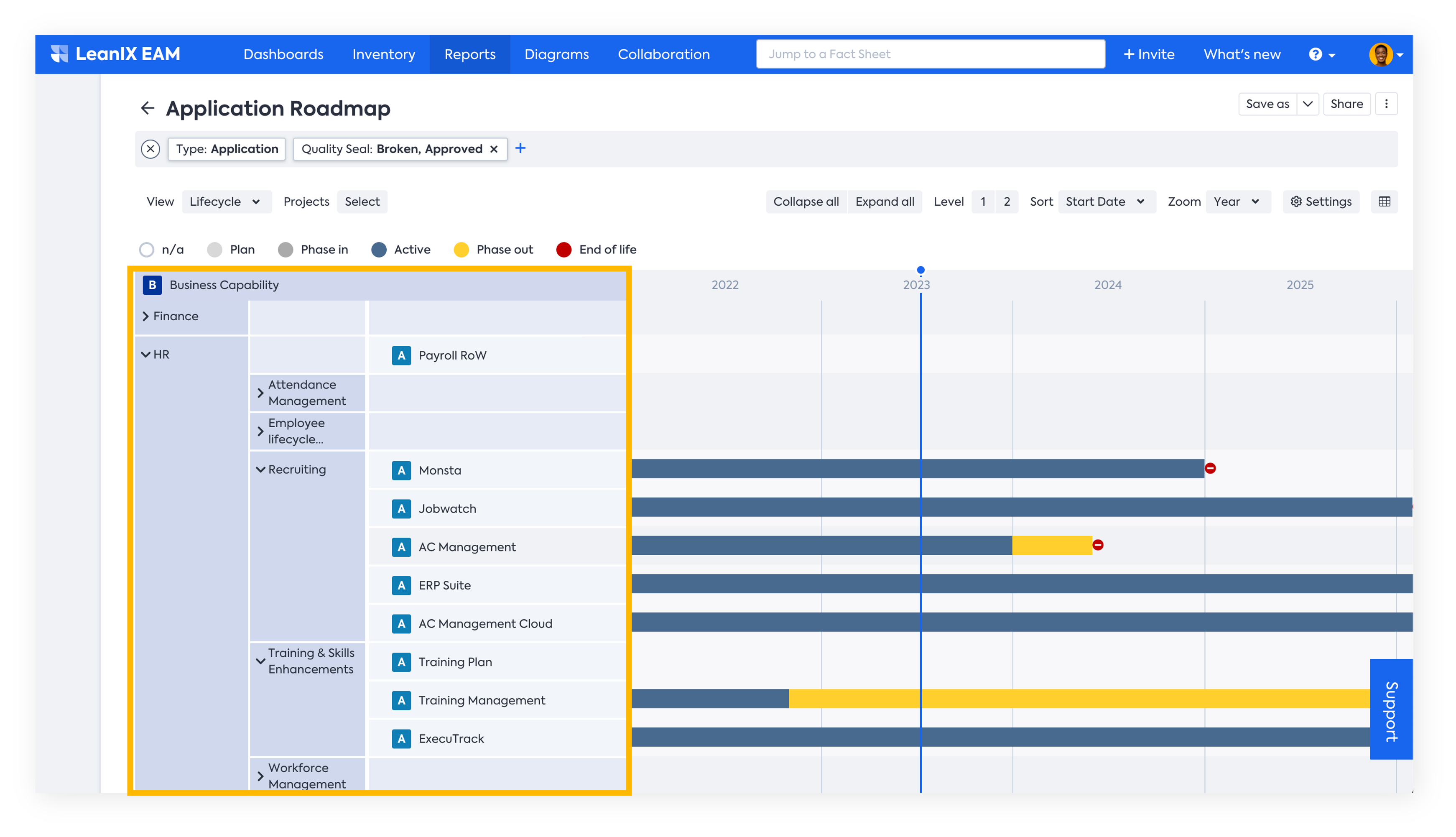The width and height of the screenshot is (1456, 837).
Task: Expand Attendance Management row
Action: (x=260, y=393)
